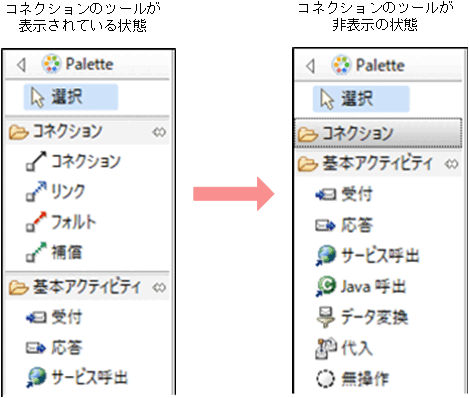Select the 受付 activity in right palette
The height and width of the screenshot is (398, 469).
(344, 194)
